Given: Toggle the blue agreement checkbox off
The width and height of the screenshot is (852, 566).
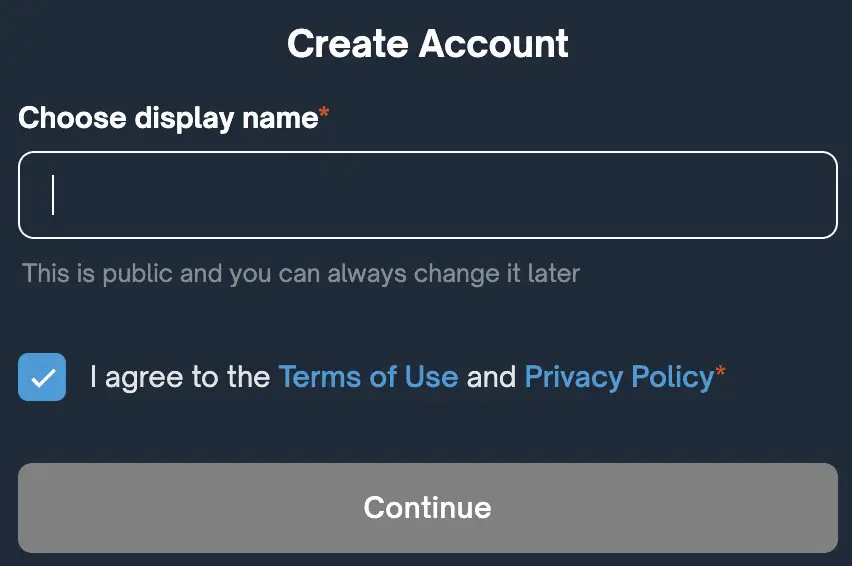Looking at the screenshot, I should [42, 377].
